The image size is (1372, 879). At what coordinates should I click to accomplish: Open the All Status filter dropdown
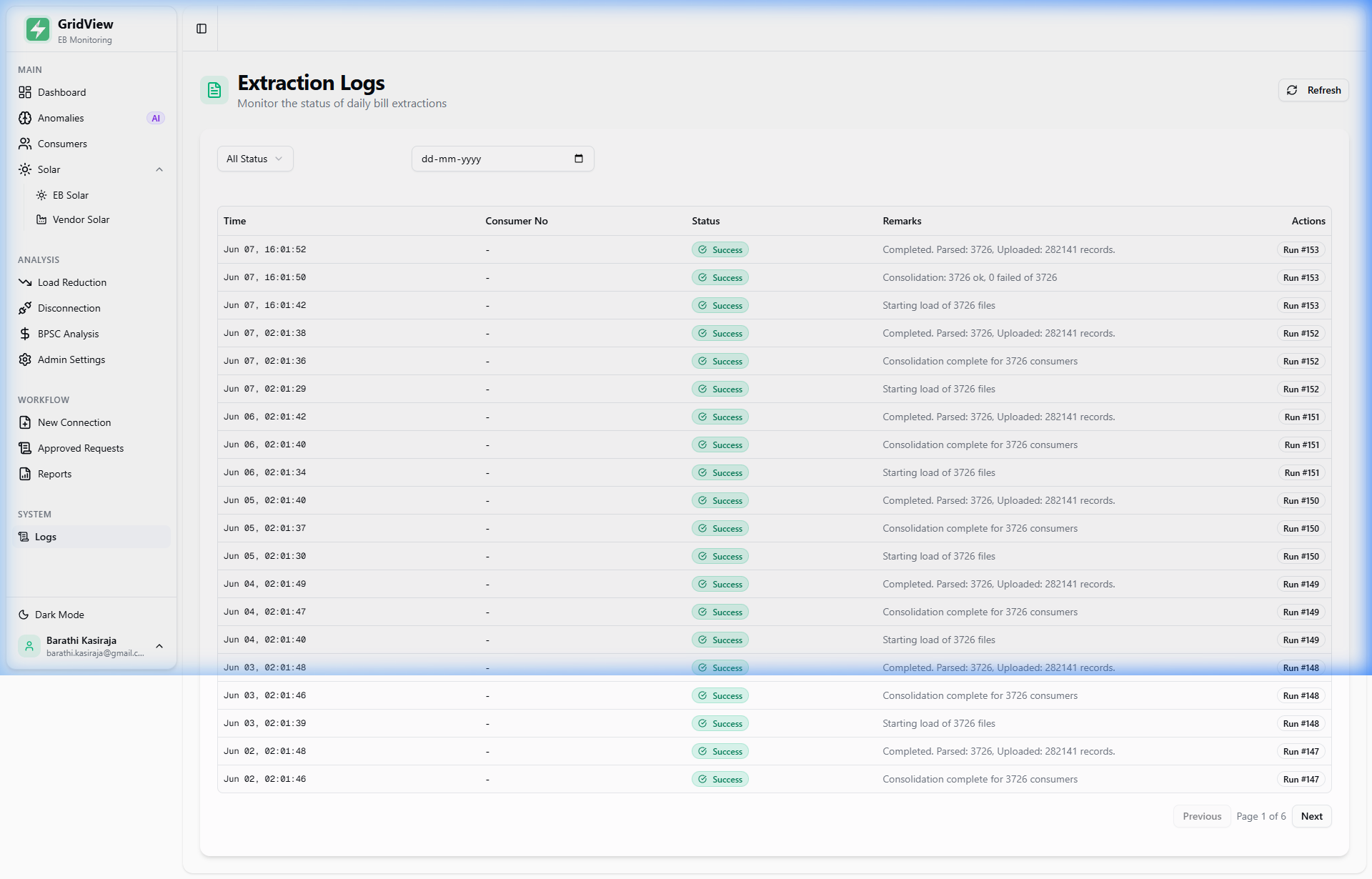pyautogui.click(x=255, y=159)
